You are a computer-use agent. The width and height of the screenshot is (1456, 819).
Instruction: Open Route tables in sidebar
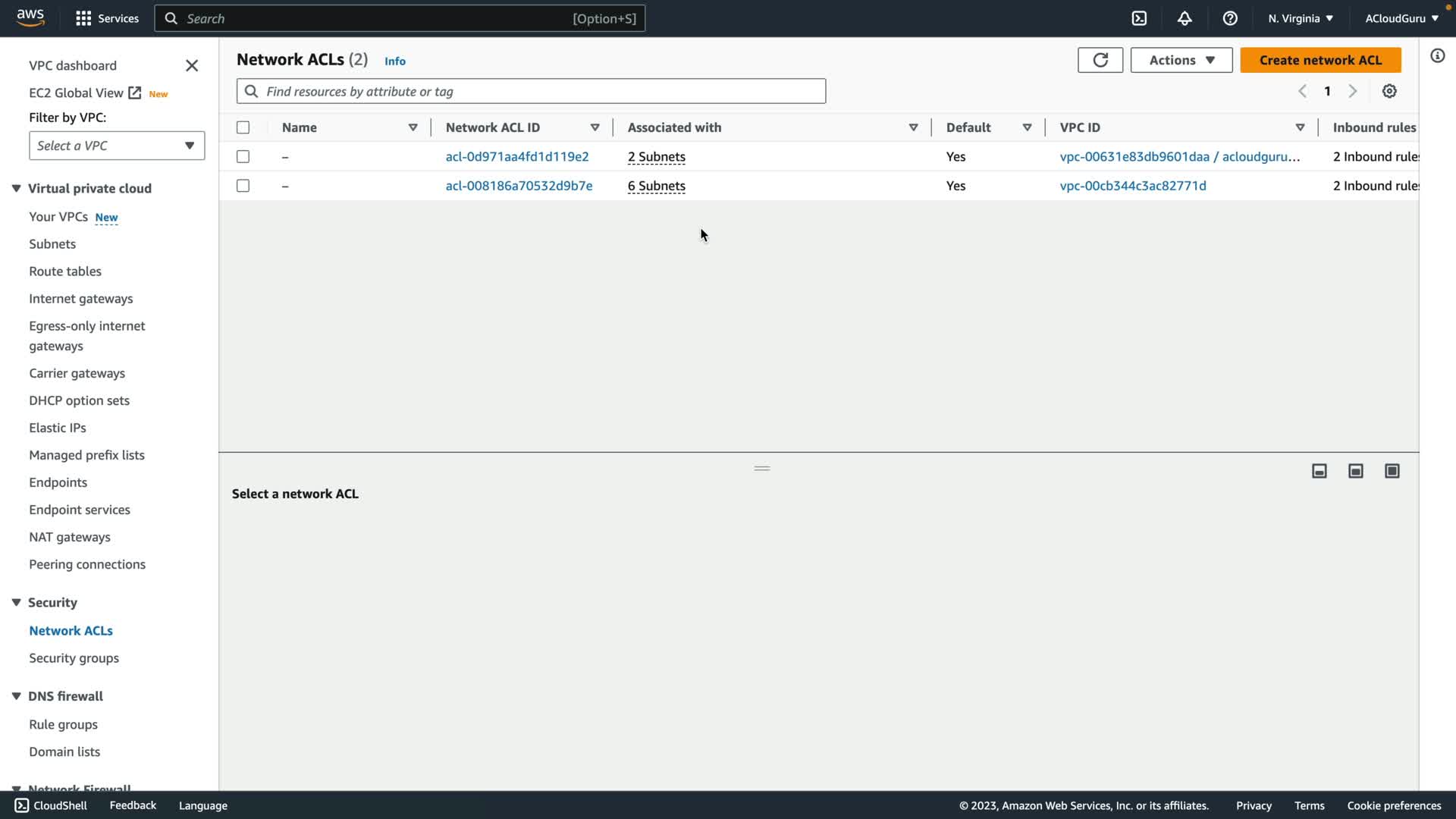point(65,271)
